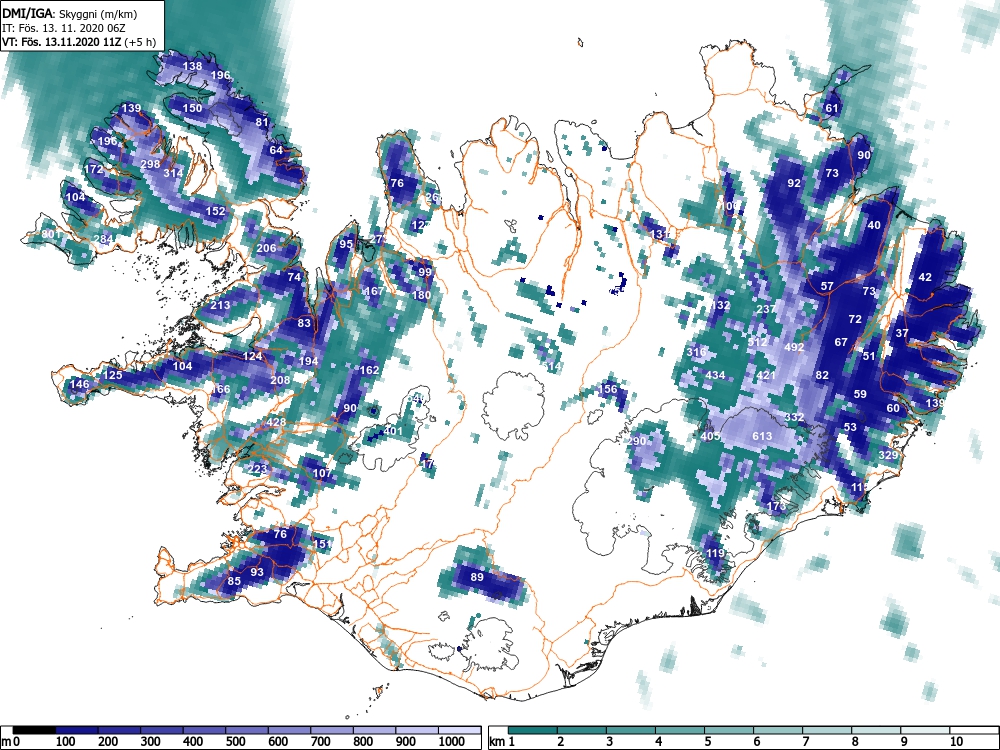This screenshot has height=750, width=1000.
Task: Select the '10' label in the km legend
Action: [955, 742]
